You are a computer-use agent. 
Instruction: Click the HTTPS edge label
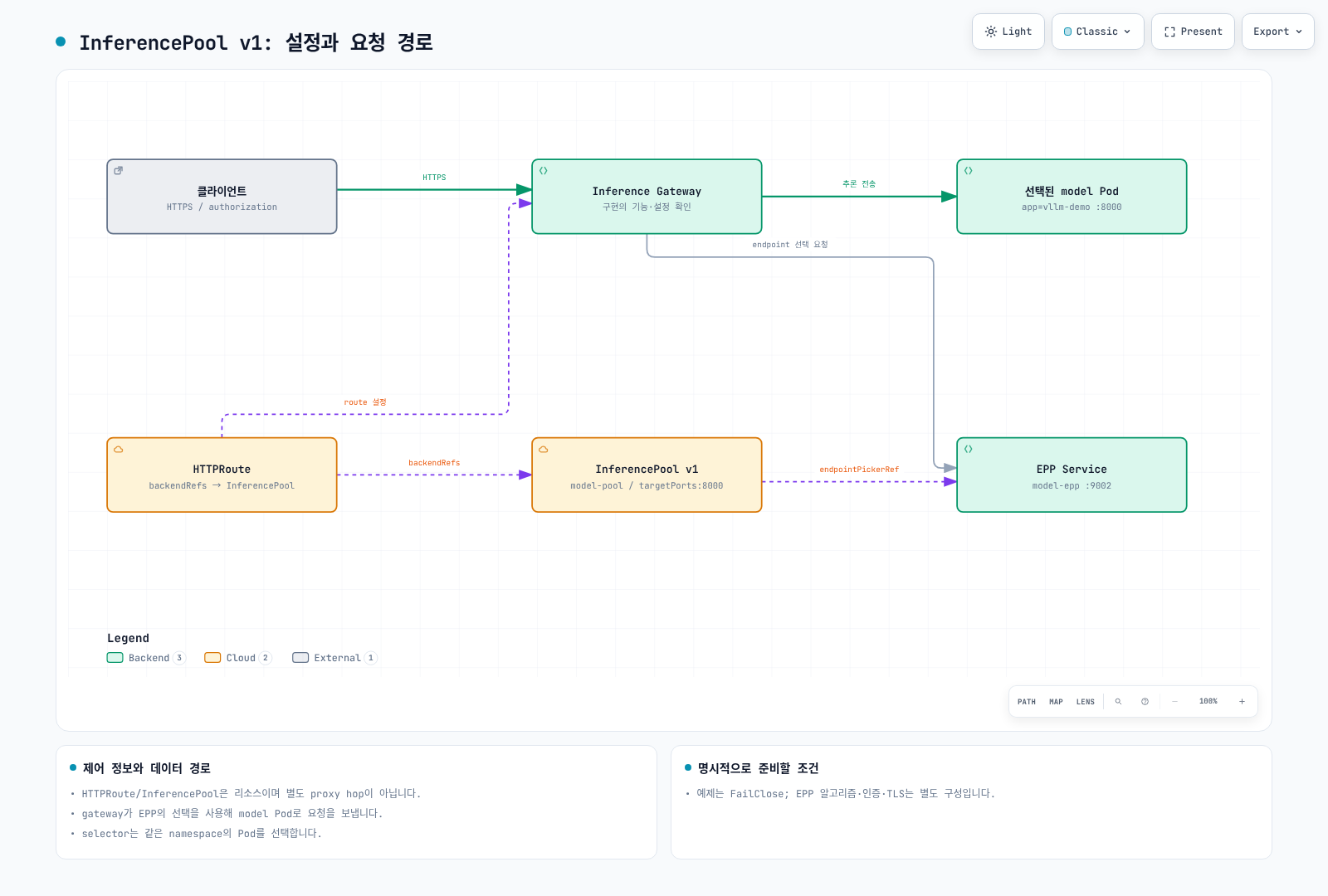click(434, 178)
